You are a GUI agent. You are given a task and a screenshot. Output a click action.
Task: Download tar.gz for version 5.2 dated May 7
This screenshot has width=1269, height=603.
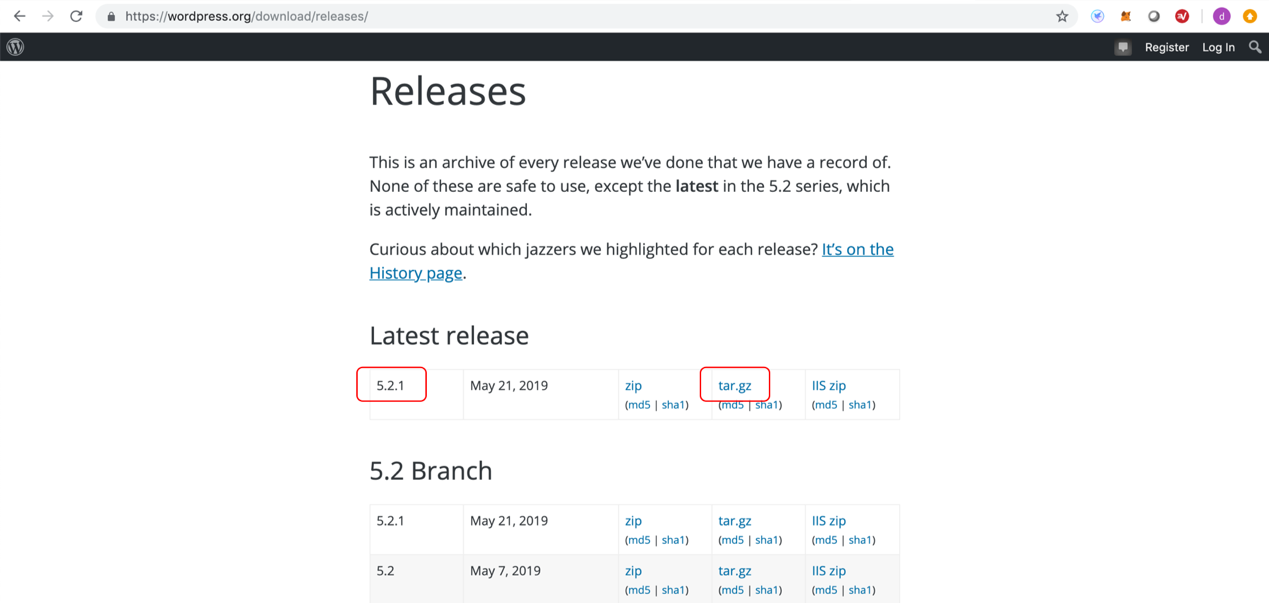click(x=735, y=570)
